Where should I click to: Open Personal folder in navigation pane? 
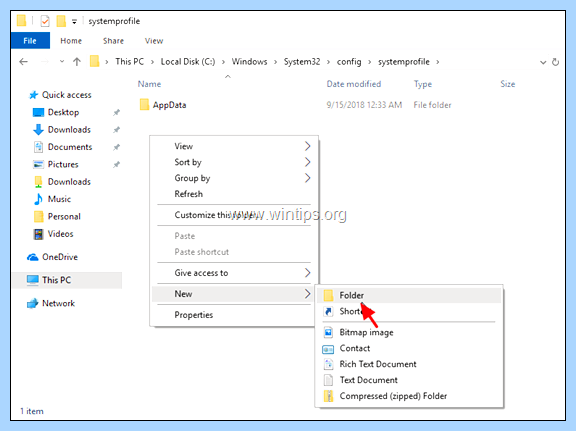click(64, 216)
